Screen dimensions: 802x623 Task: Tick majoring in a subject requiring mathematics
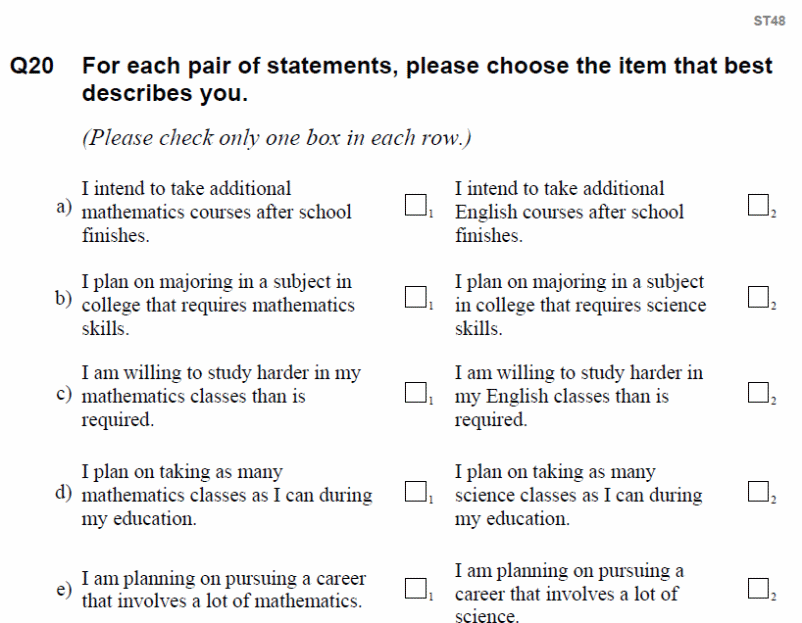(415, 297)
